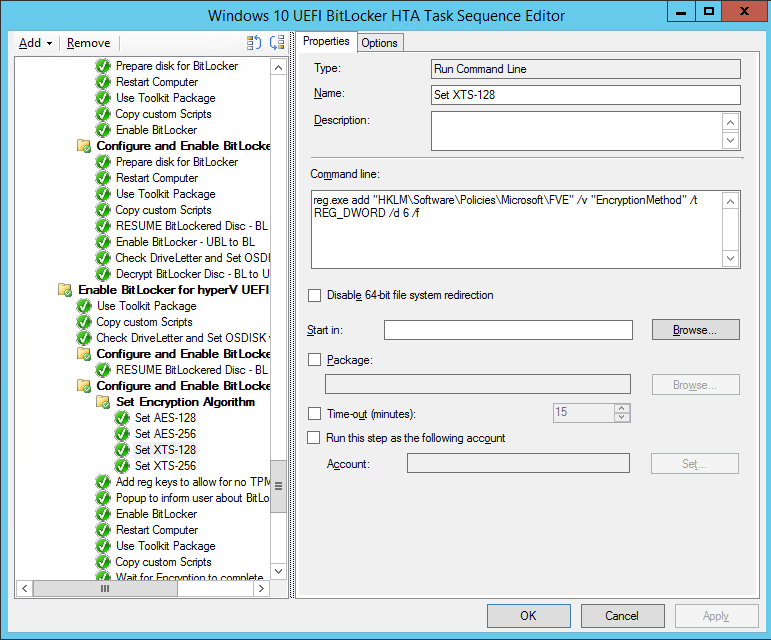This screenshot has width=771, height=640.
Task: Click the expand-all tree icon in toolbar
Action: (254, 43)
